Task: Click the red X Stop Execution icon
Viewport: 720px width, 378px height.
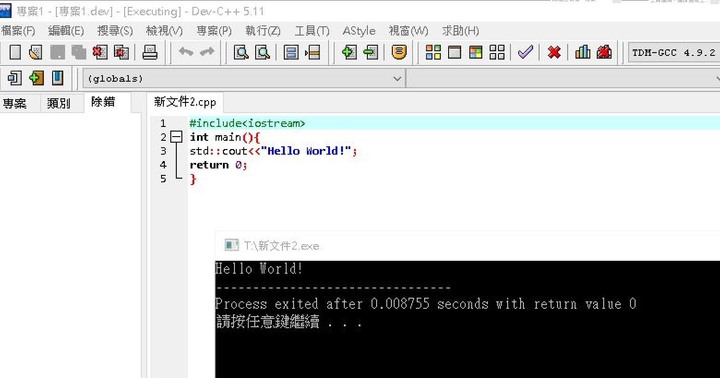Action: click(x=554, y=52)
